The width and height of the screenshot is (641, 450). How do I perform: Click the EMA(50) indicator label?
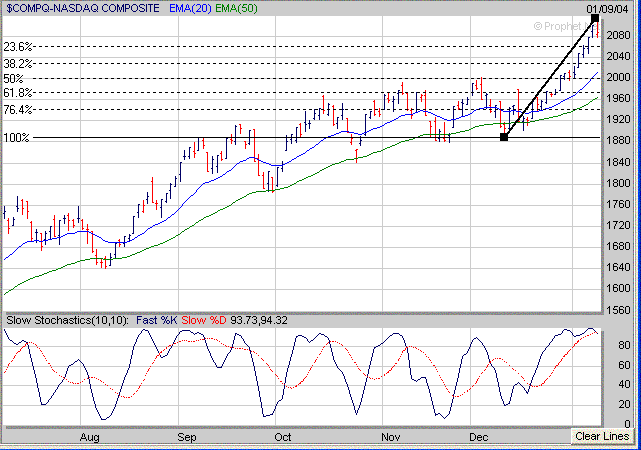(236, 8)
